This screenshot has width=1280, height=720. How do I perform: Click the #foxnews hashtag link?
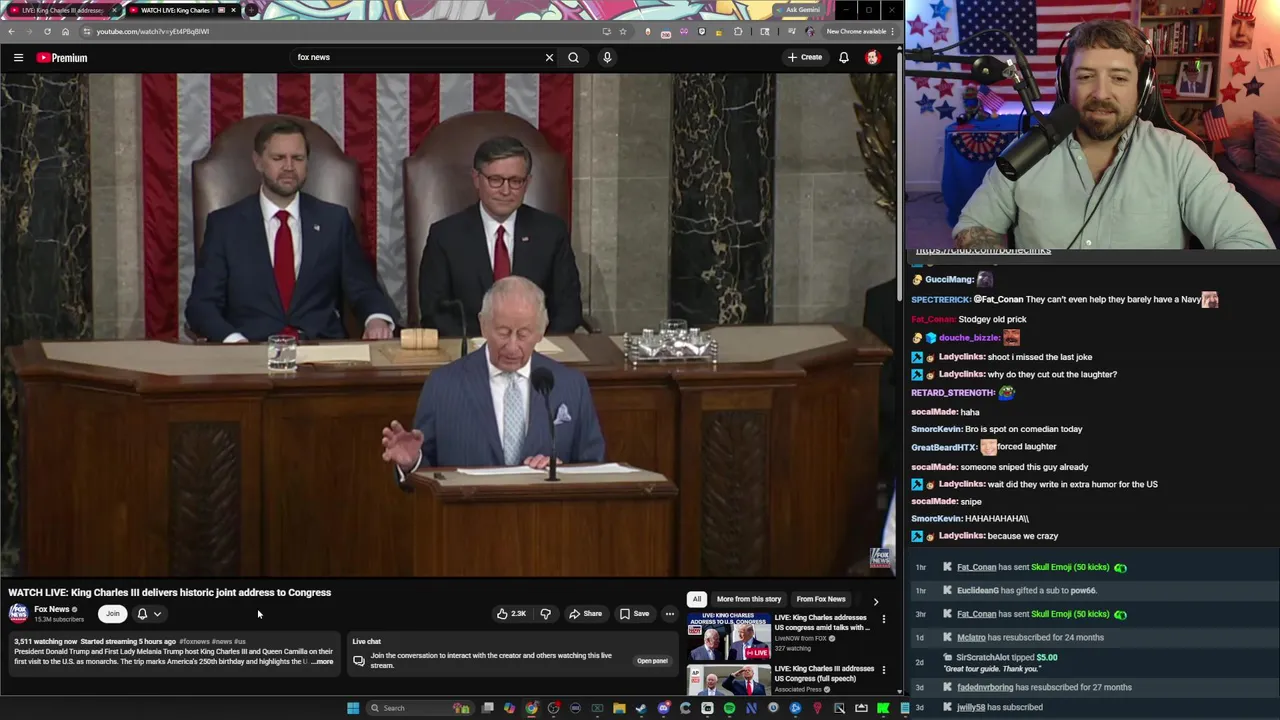click(x=194, y=641)
